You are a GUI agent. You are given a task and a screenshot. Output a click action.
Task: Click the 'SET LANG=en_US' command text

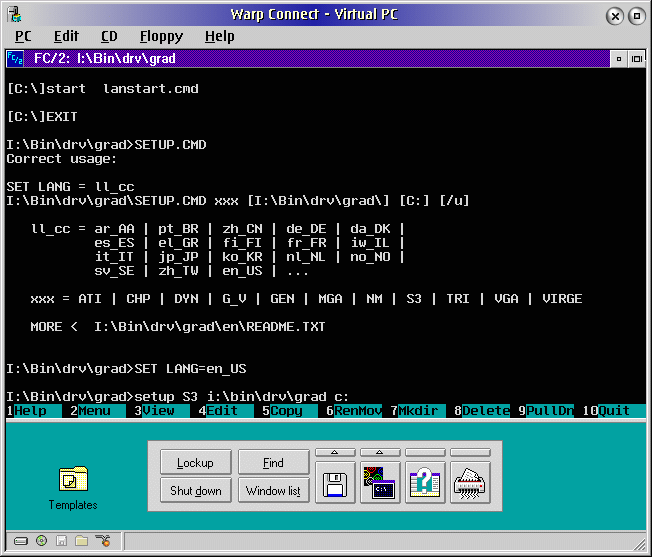point(190,369)
